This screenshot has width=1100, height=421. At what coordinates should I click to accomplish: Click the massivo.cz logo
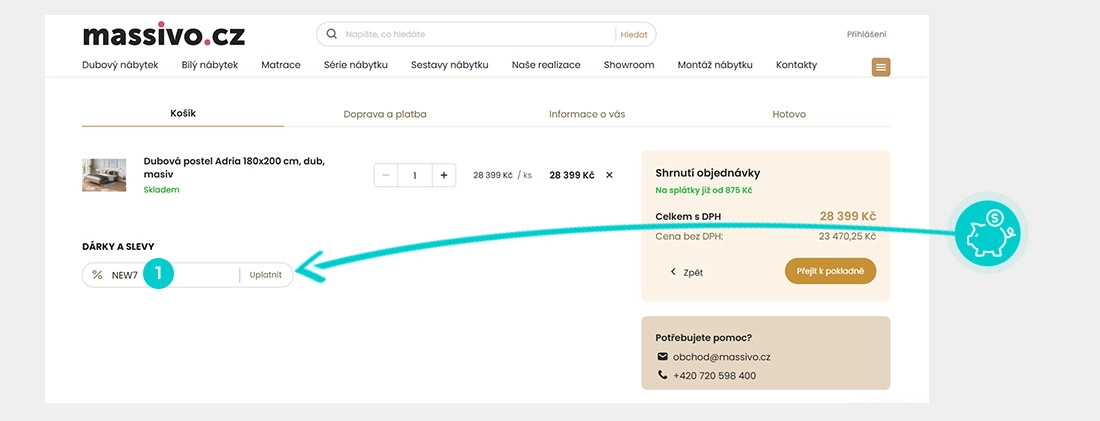tap(164, 34)
